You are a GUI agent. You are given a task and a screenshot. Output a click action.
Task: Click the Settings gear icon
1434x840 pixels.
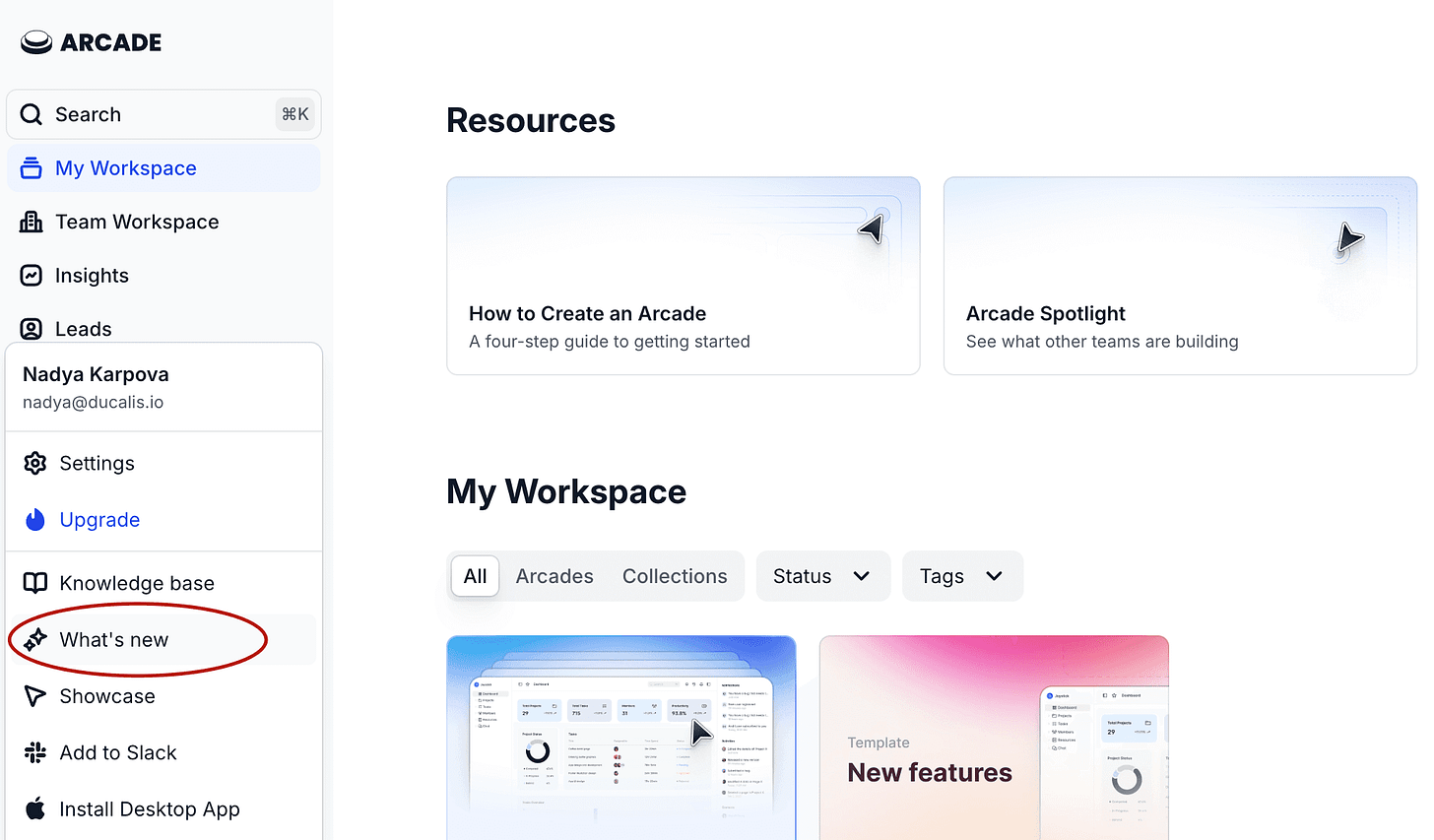point(35,463)
